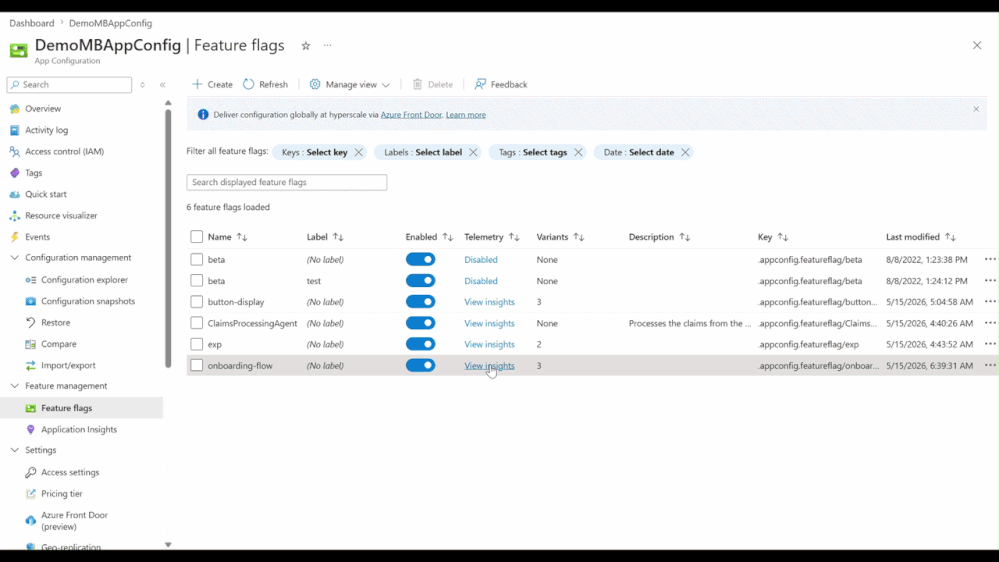The image size is (999, 562).
Task: Click Disabled telemetry for beta test row
Action: [x=480, y=280]
